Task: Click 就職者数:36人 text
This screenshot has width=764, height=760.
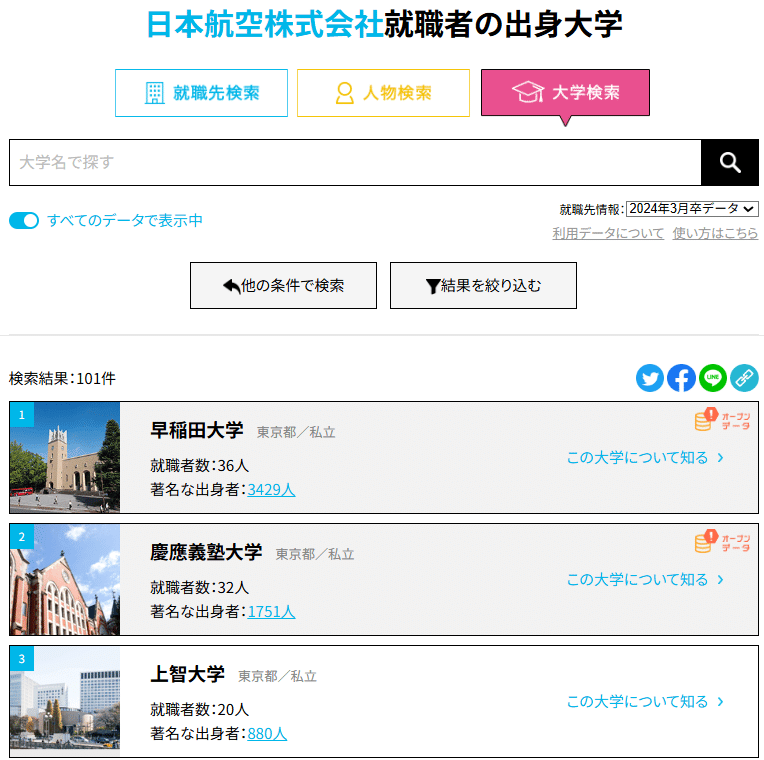Action: pyautogui.click(x=199, y=466)
